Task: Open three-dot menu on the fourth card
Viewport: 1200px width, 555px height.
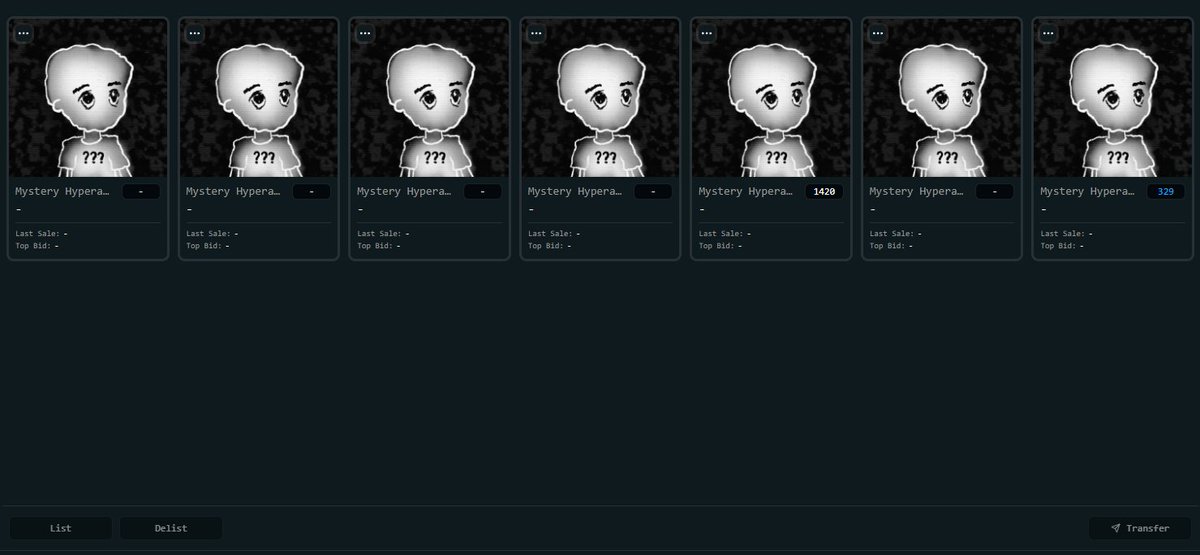Action: point(536,33)
